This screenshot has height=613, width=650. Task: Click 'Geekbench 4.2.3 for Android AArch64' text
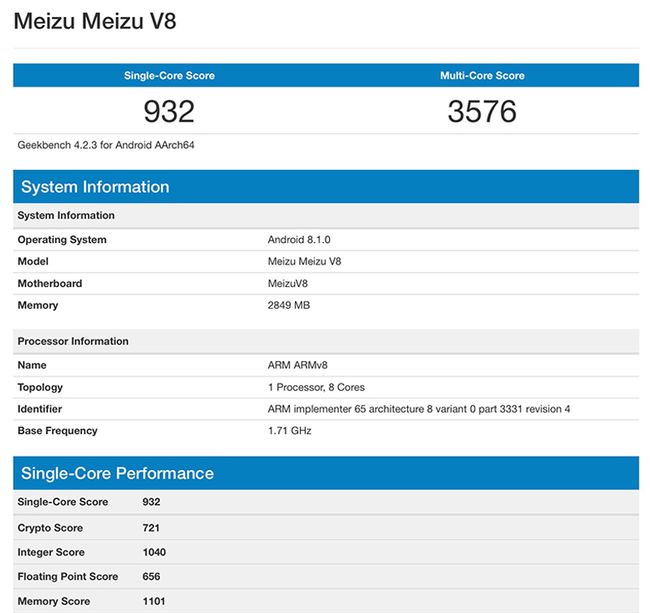pos(106,145)
